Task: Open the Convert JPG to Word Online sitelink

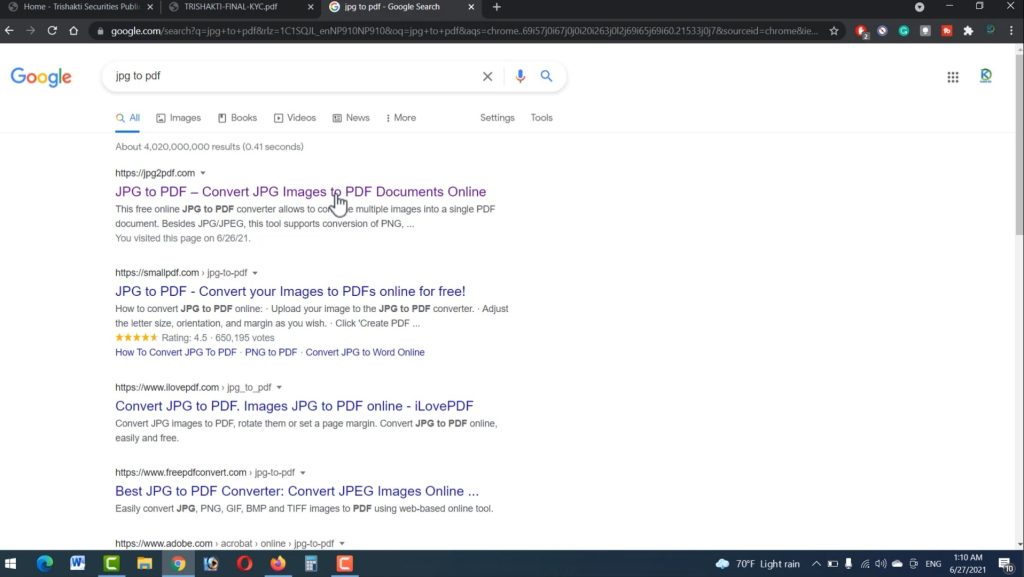Action: point(365,352)
